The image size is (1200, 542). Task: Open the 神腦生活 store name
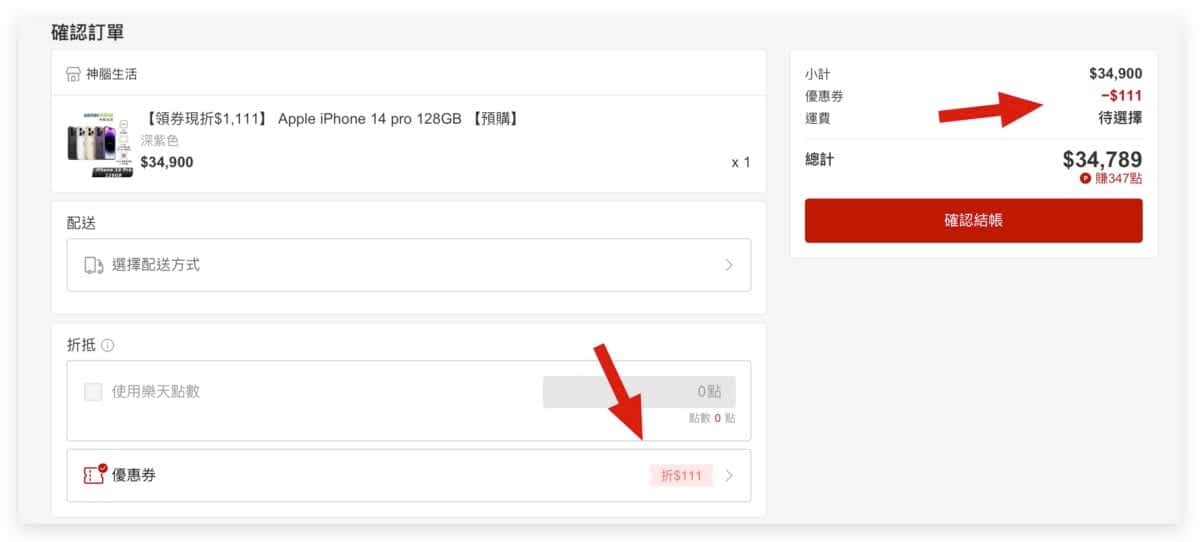pos(111,74)
